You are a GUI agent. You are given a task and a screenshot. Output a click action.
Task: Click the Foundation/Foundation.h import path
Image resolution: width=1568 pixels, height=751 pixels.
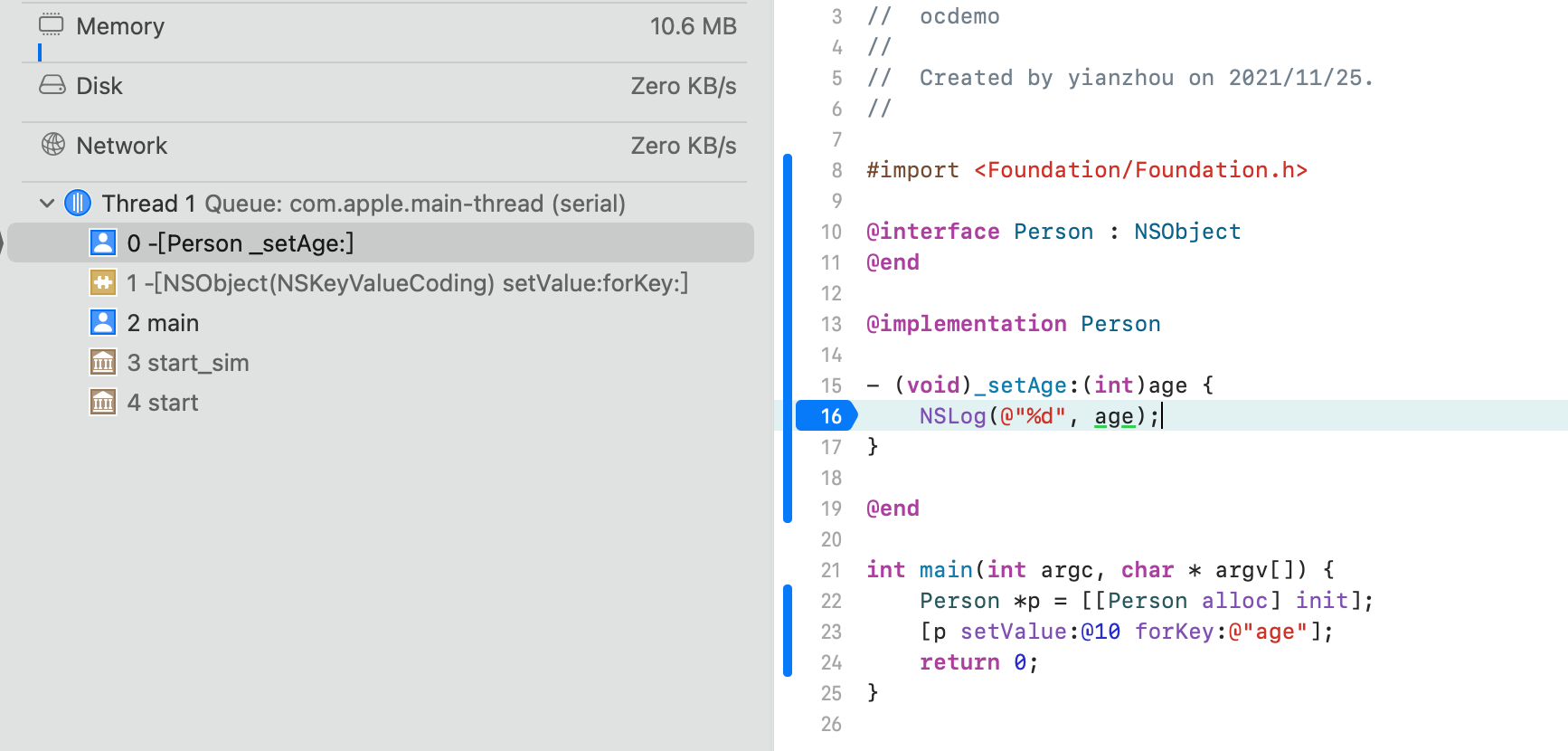(1140, 170)
